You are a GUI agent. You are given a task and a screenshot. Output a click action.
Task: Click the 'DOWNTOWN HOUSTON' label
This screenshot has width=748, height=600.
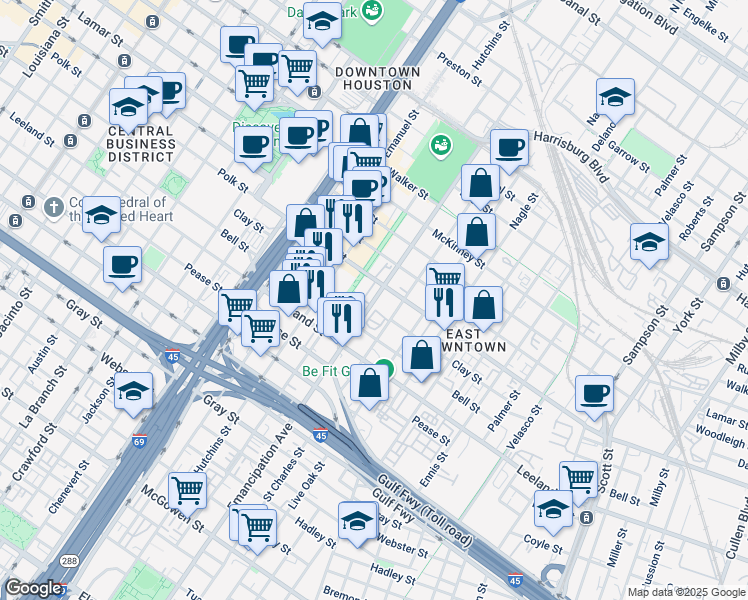377,79
